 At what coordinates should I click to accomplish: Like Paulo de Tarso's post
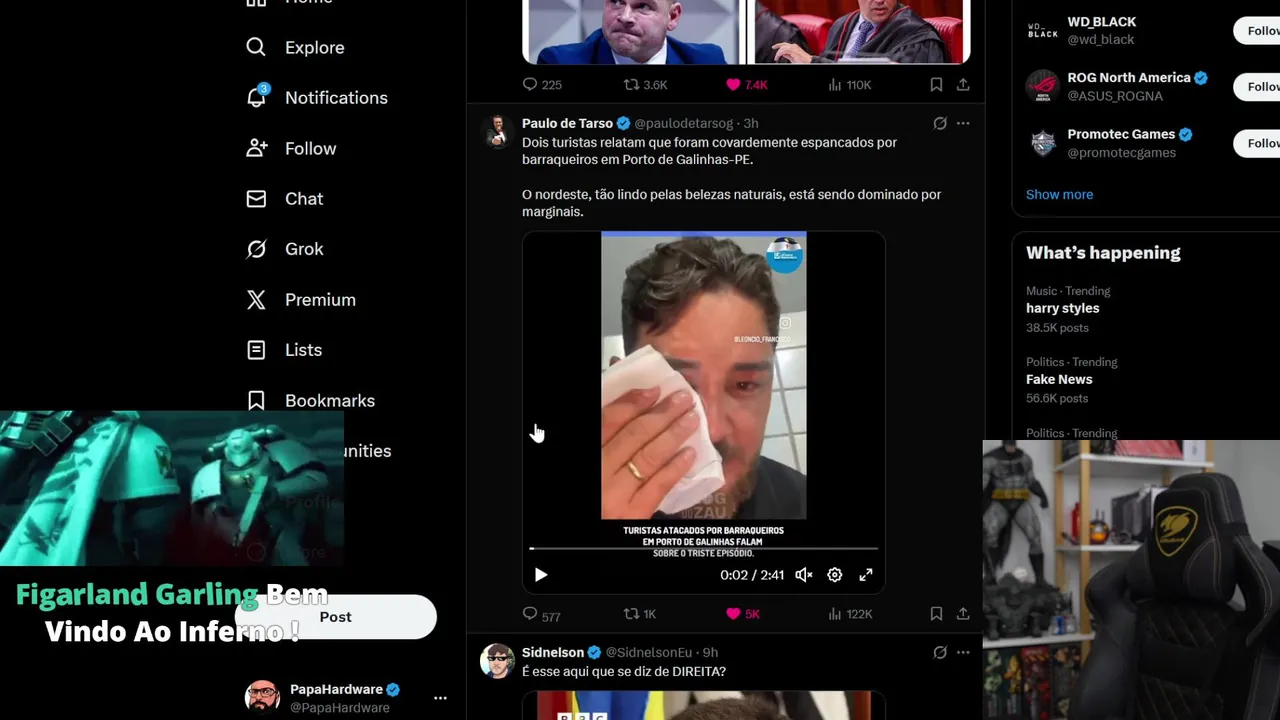point(742,614)
